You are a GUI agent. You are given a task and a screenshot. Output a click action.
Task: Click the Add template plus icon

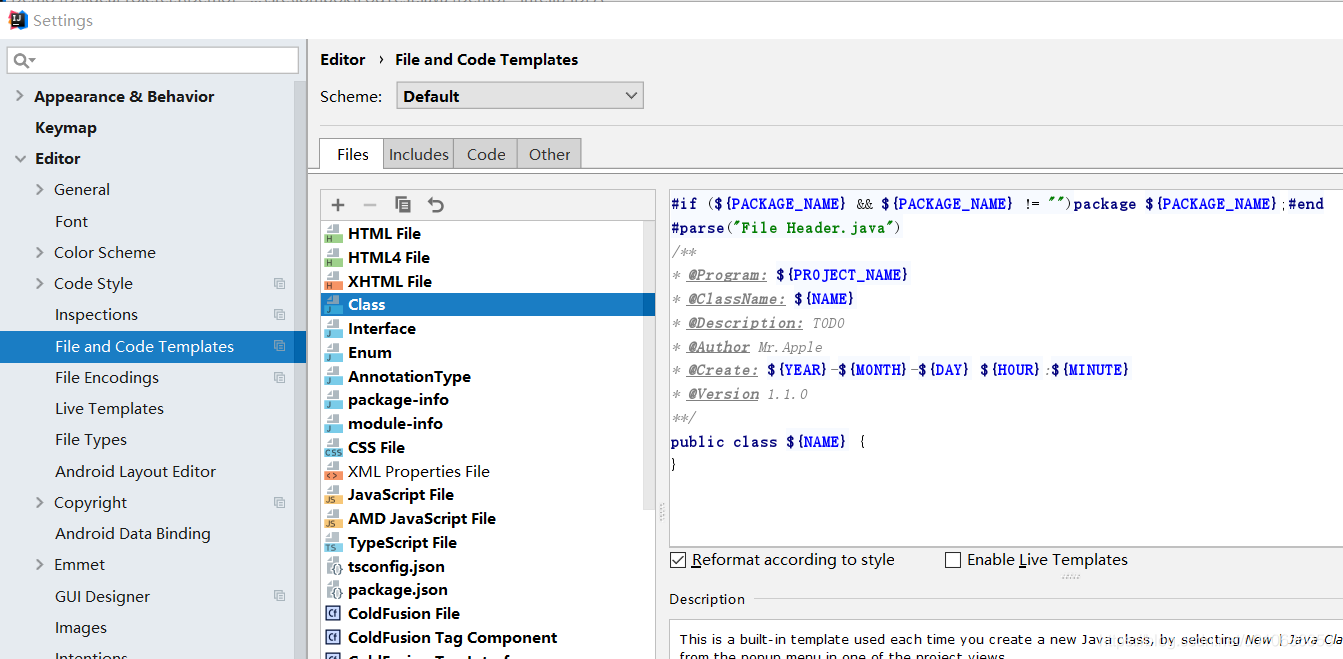tap(338, 205)
